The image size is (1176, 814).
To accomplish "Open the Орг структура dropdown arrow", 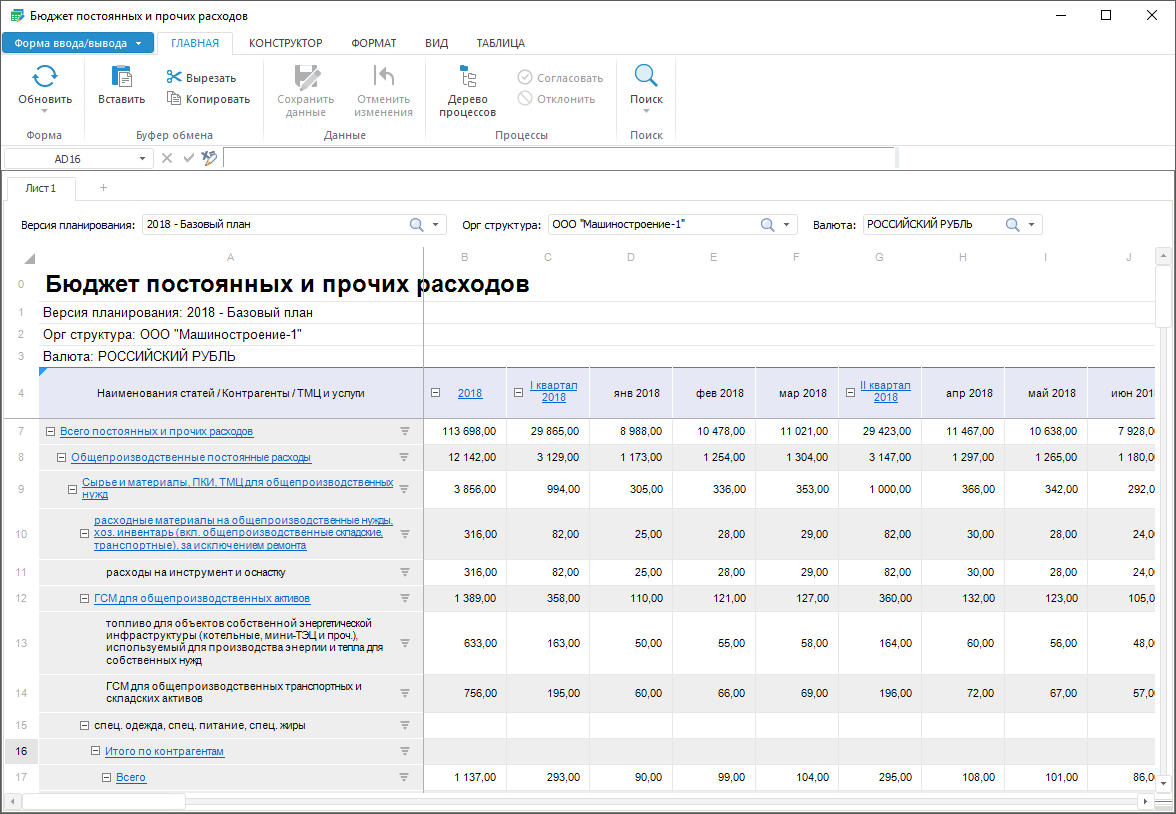I will coord(787,225).
